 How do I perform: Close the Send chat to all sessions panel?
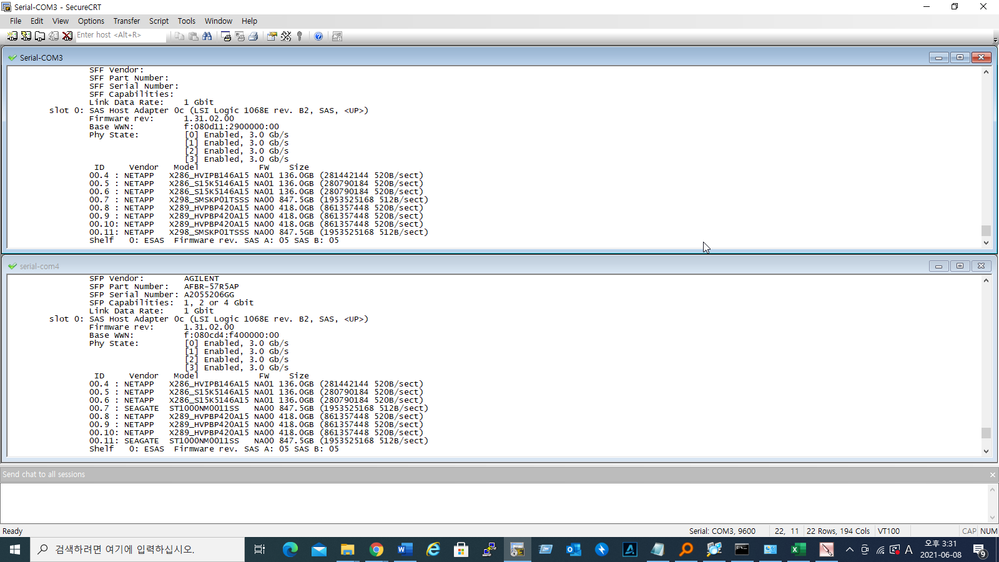[x=992, y=475]
